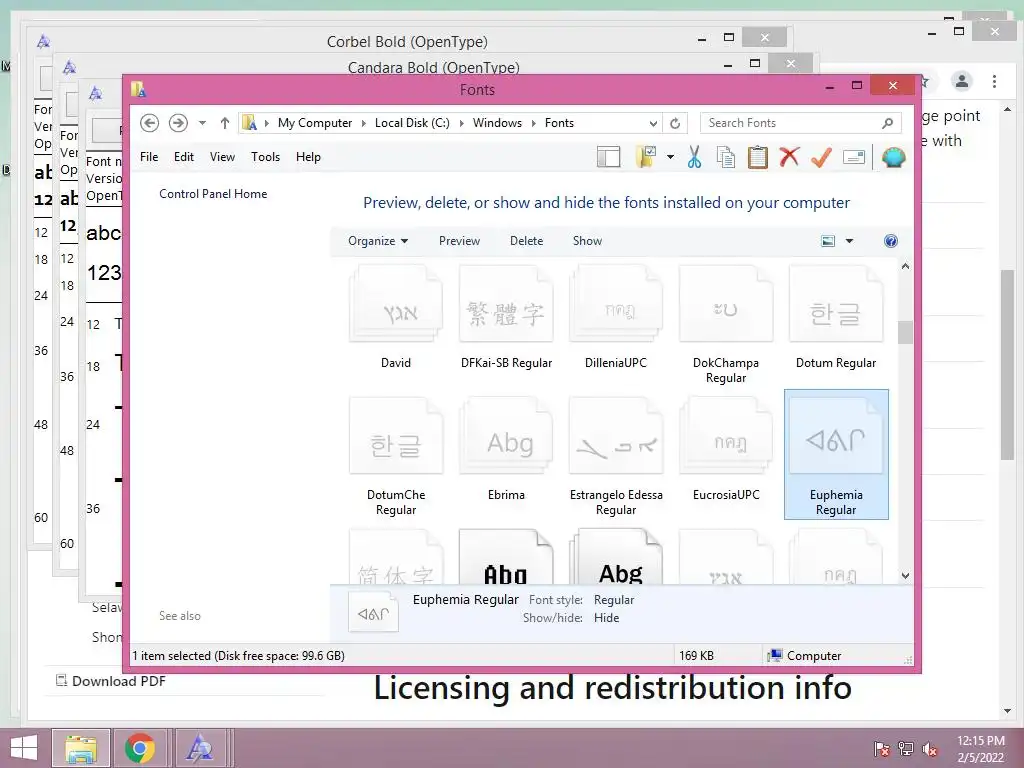This screenshot has height=768, width=1024.
Task: Click the Windows Start button
Action: (24, 748)
